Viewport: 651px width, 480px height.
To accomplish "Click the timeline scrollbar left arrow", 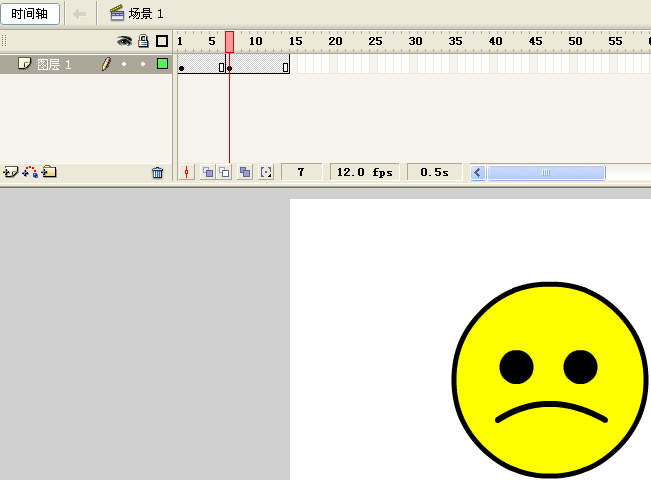I will point(478,172).
